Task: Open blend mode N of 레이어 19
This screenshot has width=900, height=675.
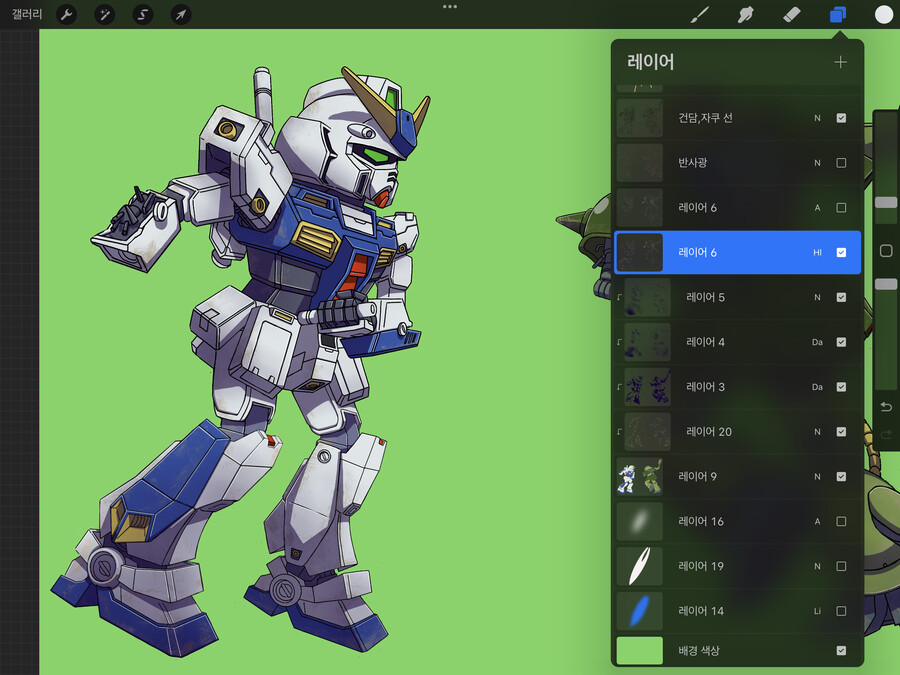Action: [x=817, y=566]
